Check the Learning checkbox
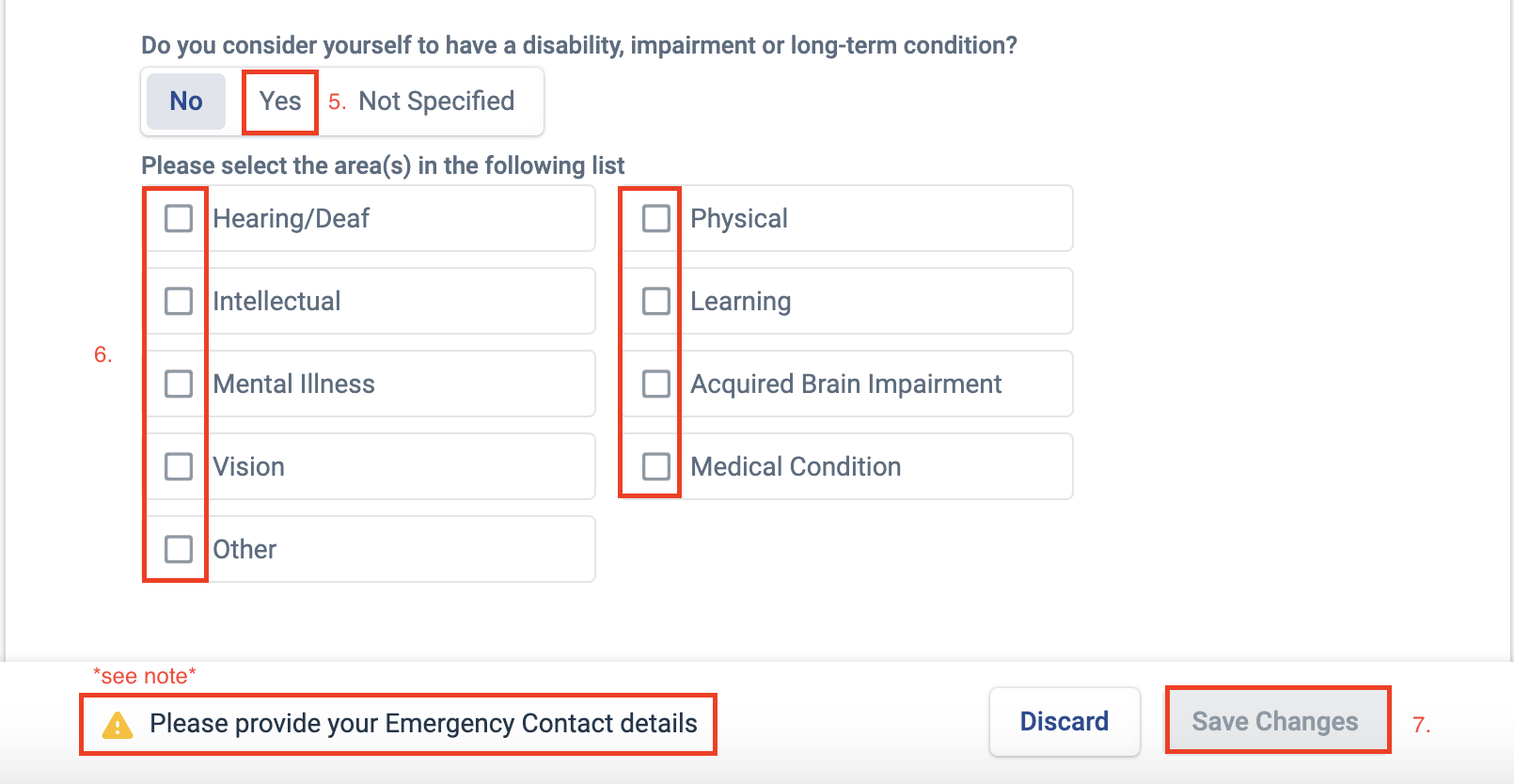Image resolution: width=1514 pixels, height=784 pixels. click(656, 302)
